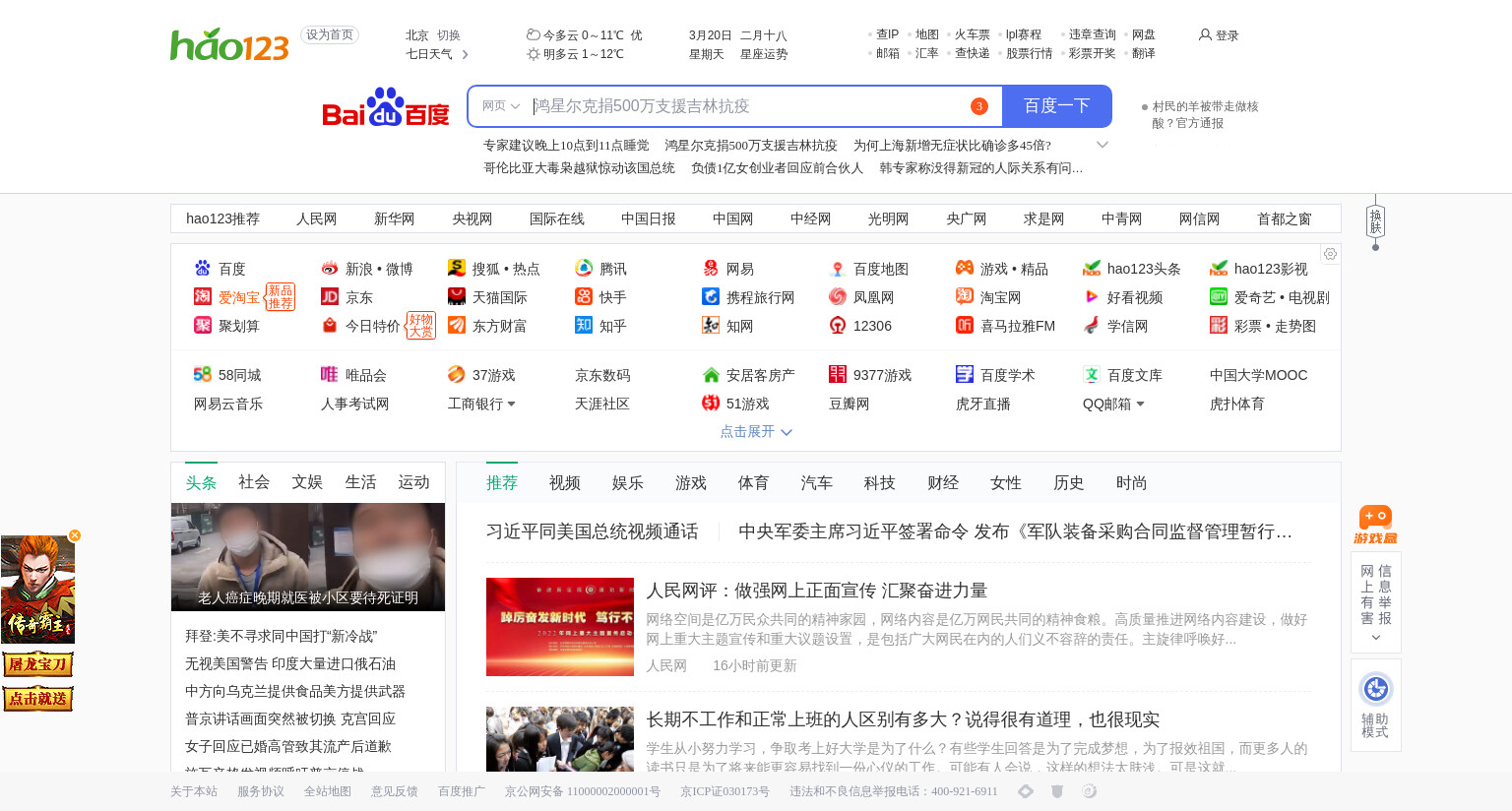
Task: Open hao123影视 via its icon
Action: point(1219,268)
